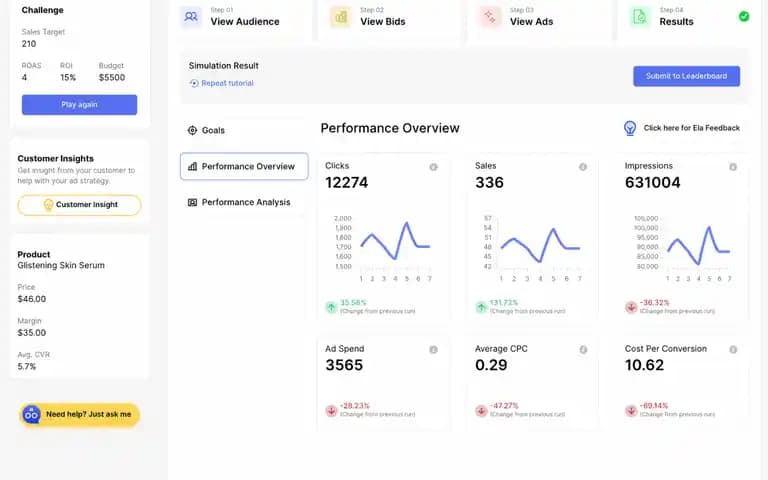Click the Sales value 336
The width and height of the screenshot is (768, 480).
tap(489, 183)
